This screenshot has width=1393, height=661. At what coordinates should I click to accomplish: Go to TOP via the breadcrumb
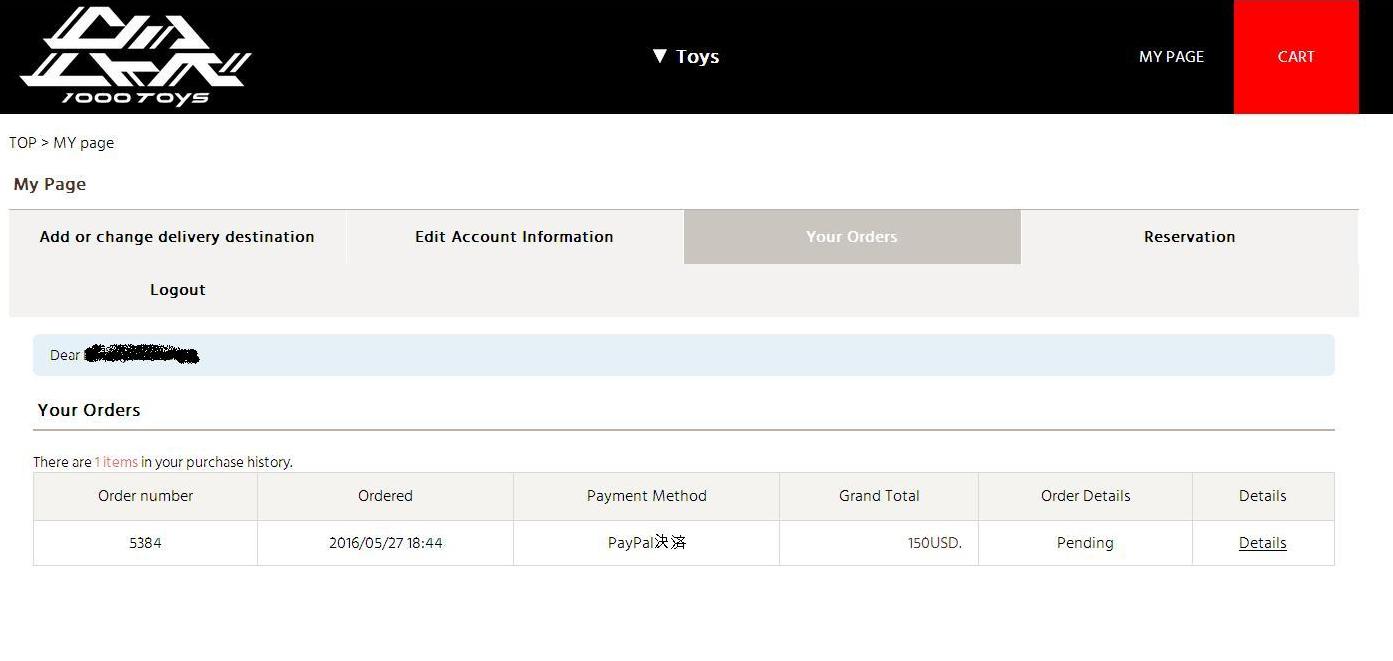point(23,143)
